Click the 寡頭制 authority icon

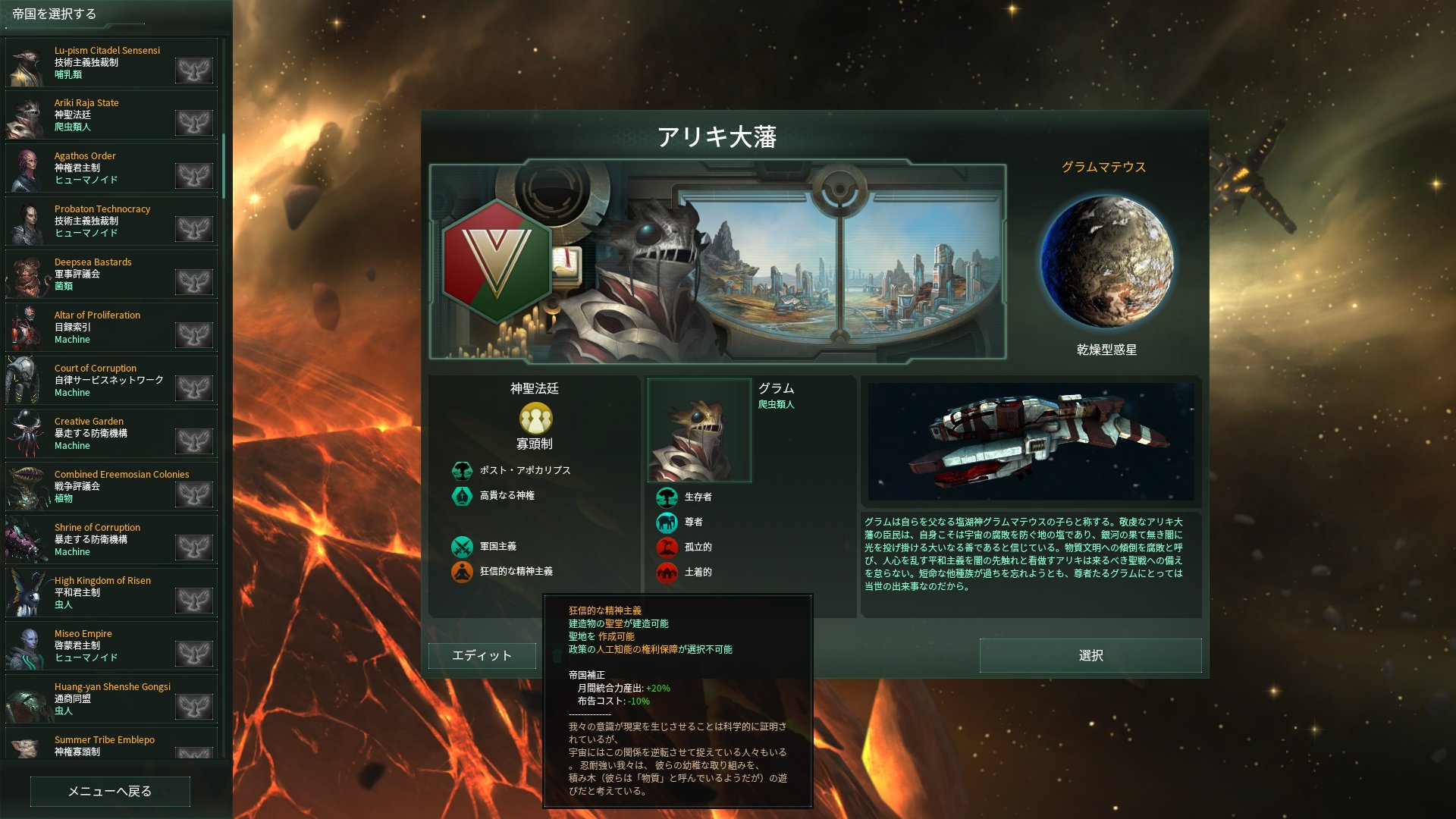pos(535,418)
